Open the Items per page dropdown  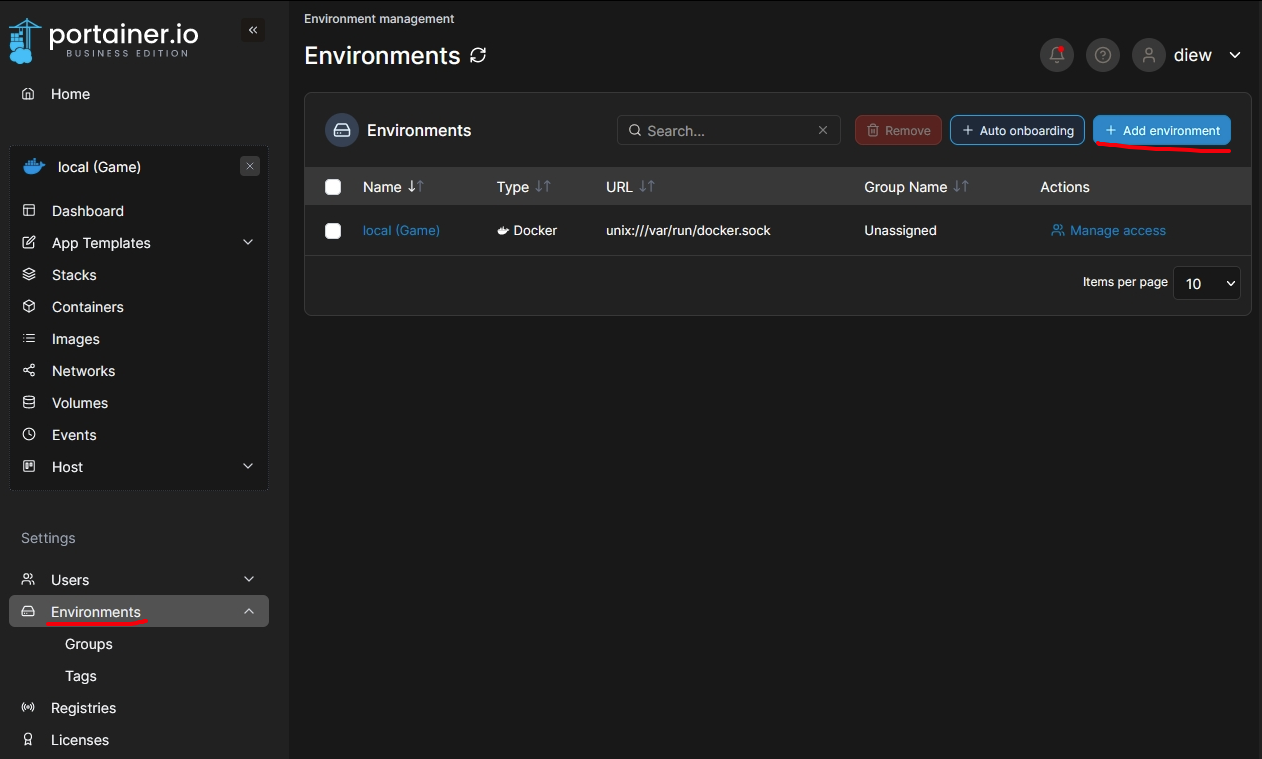(1206, 283)
